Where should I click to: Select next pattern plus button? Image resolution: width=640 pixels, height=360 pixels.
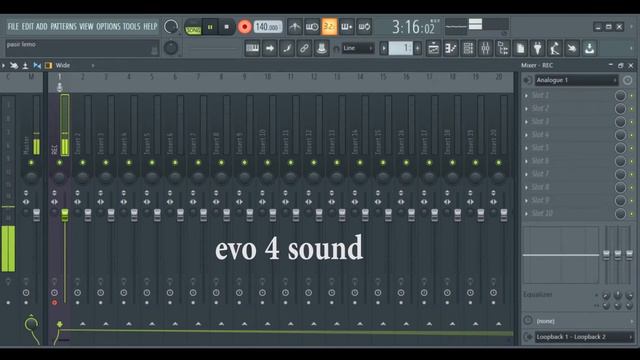pyautogui.click(x=417, y=49)
